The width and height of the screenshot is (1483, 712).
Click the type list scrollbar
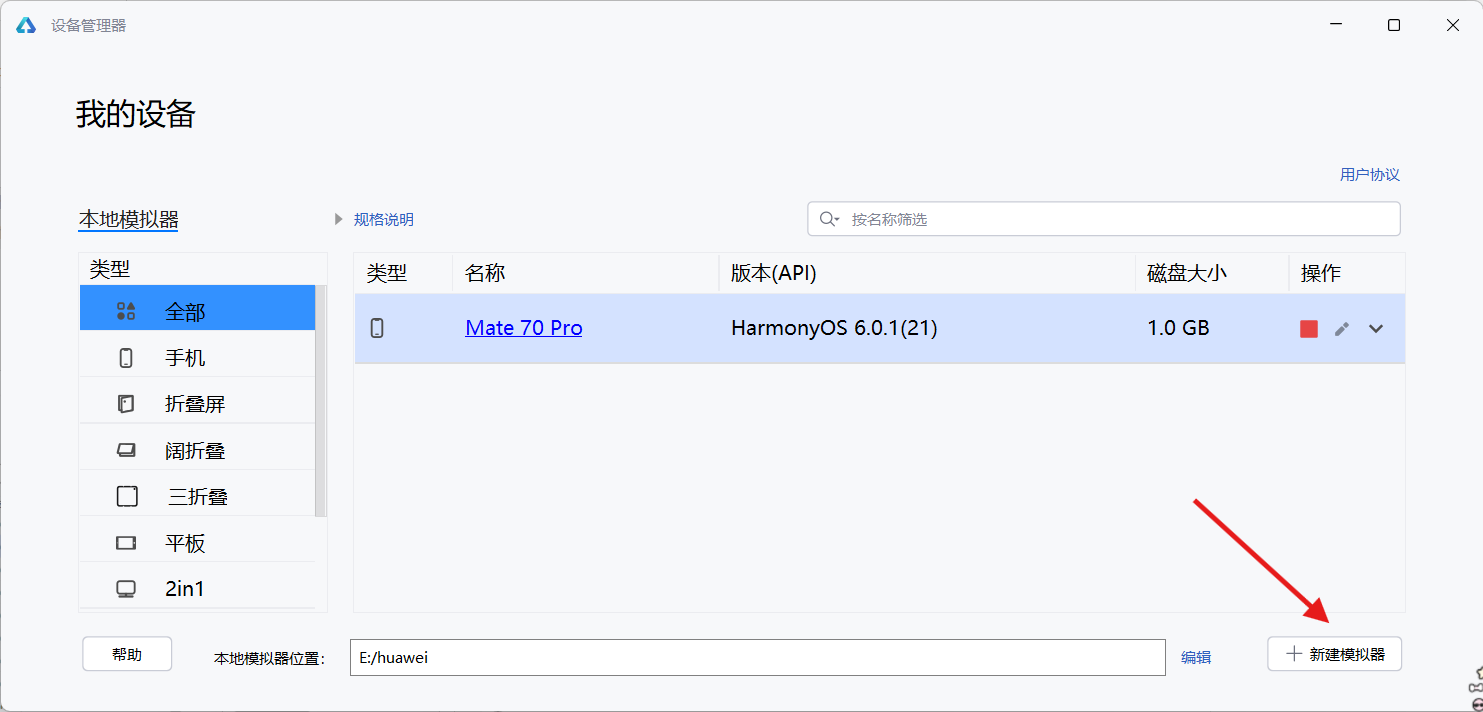[321, 400]
